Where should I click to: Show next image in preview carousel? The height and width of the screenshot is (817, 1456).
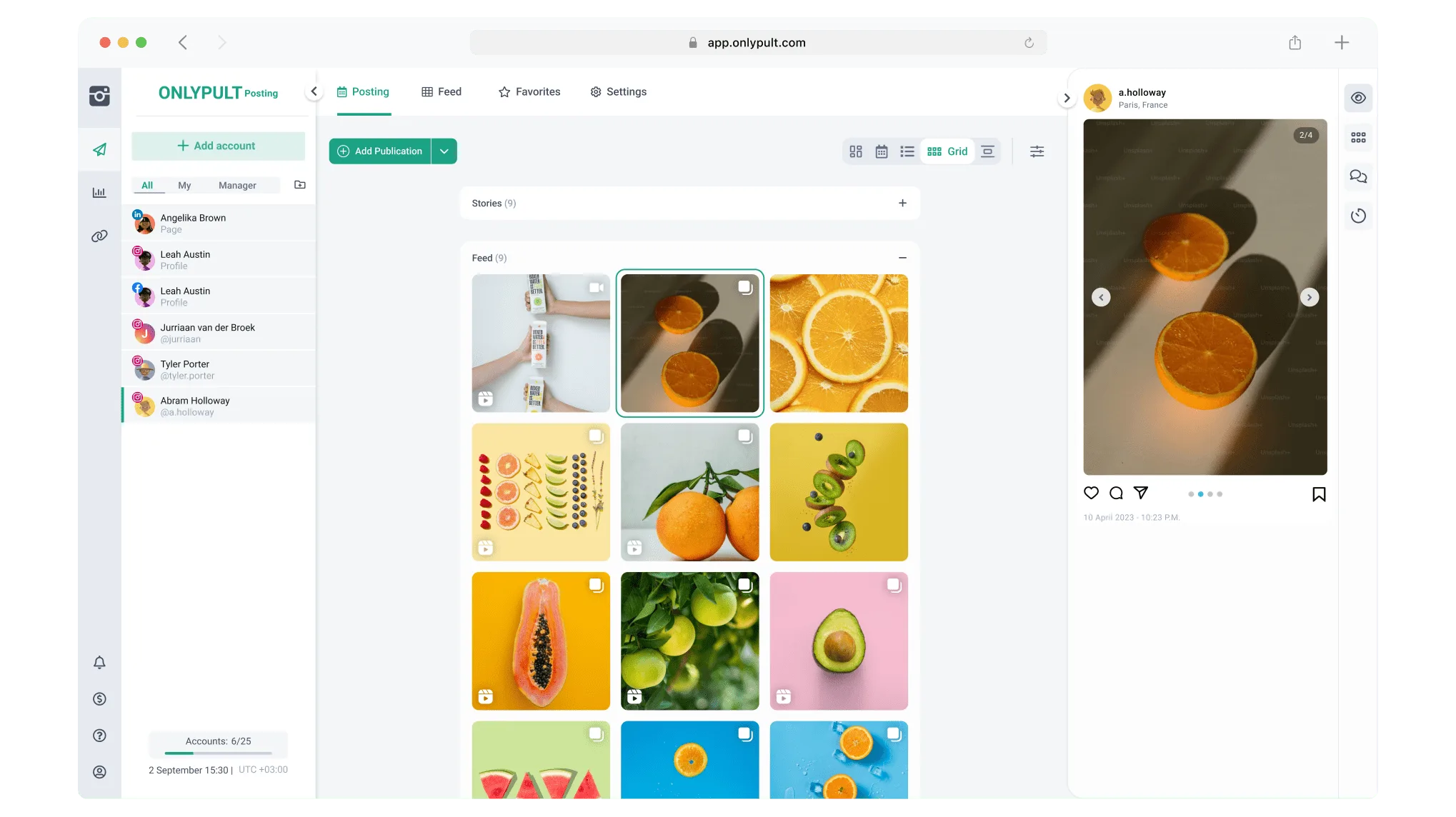[1309, 297]
